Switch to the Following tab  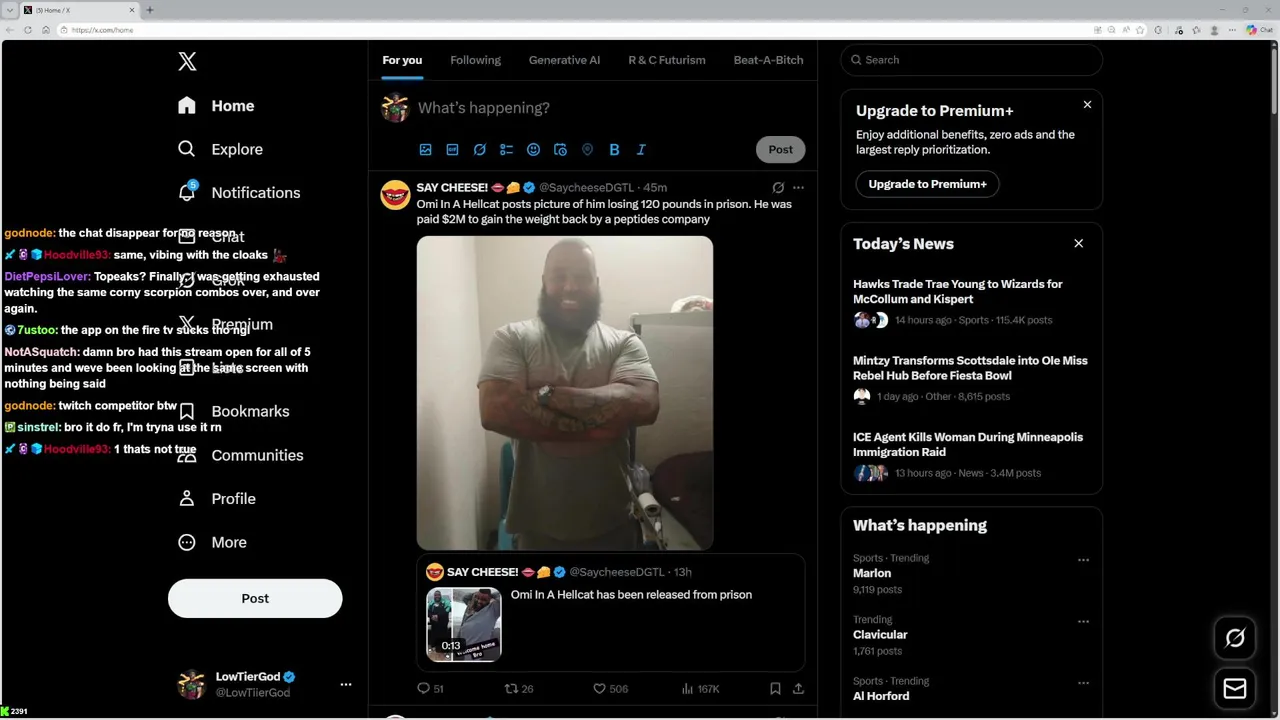click(475, 60)
